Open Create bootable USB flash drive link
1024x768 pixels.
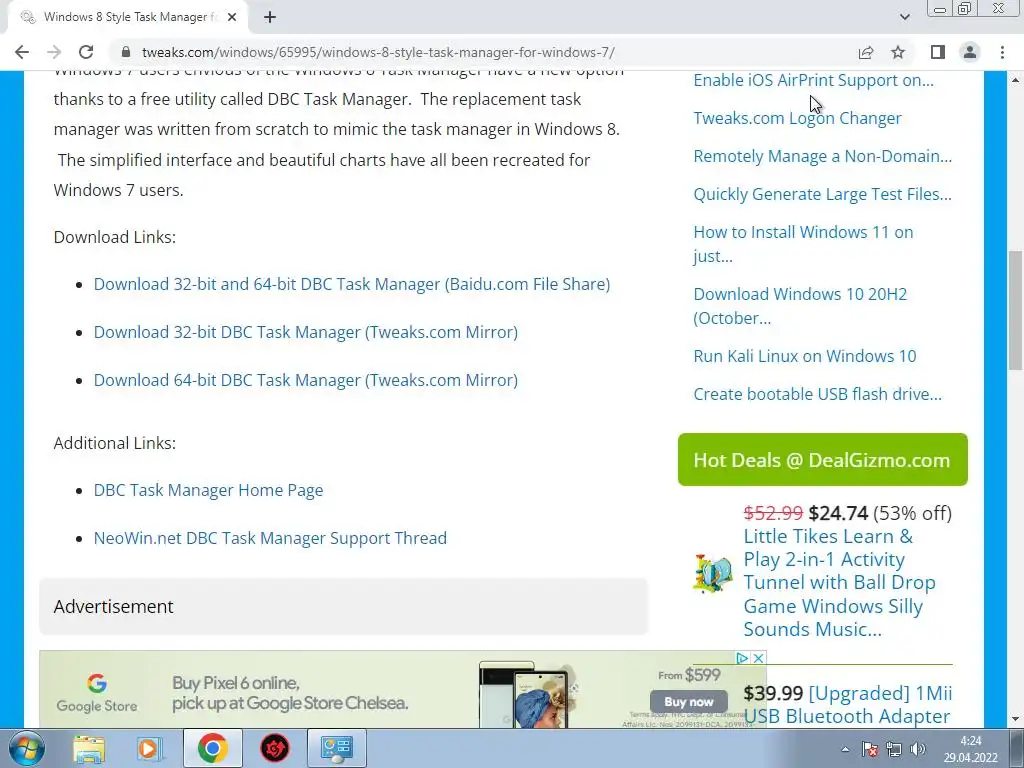[x=817, y=394]
